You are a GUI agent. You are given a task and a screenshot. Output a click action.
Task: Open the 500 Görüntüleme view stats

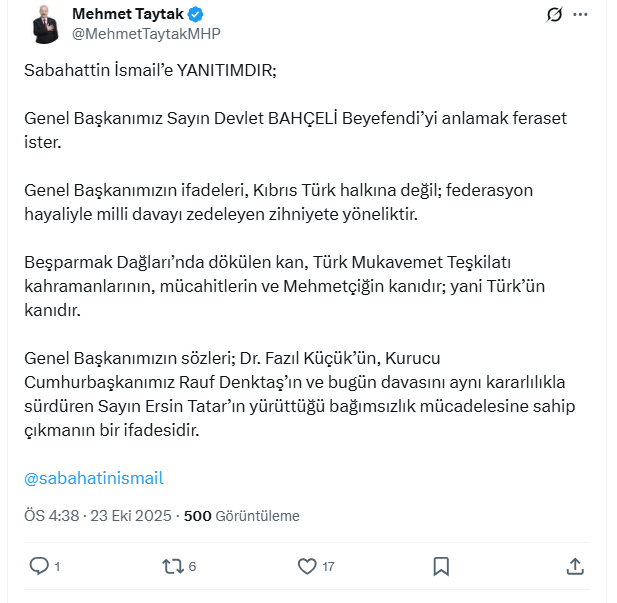241,516
